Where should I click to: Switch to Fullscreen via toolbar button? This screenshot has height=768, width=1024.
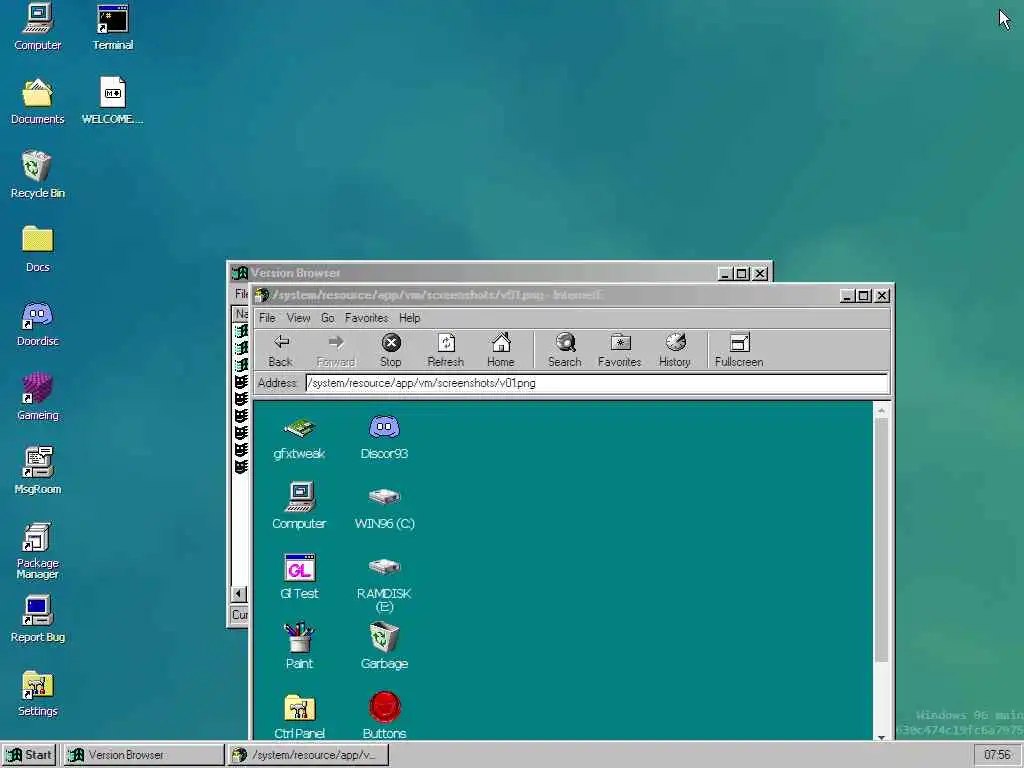click(739, 350)
